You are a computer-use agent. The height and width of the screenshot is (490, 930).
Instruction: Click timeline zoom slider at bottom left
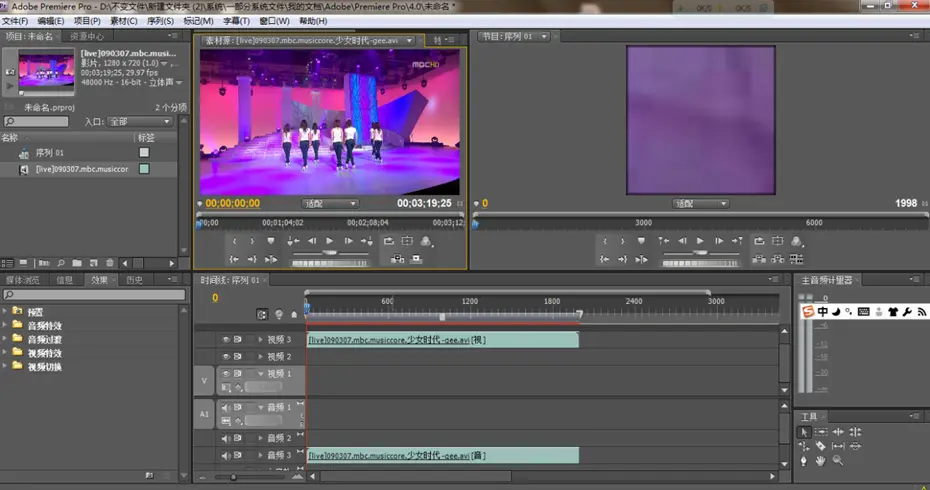[233, 477]
